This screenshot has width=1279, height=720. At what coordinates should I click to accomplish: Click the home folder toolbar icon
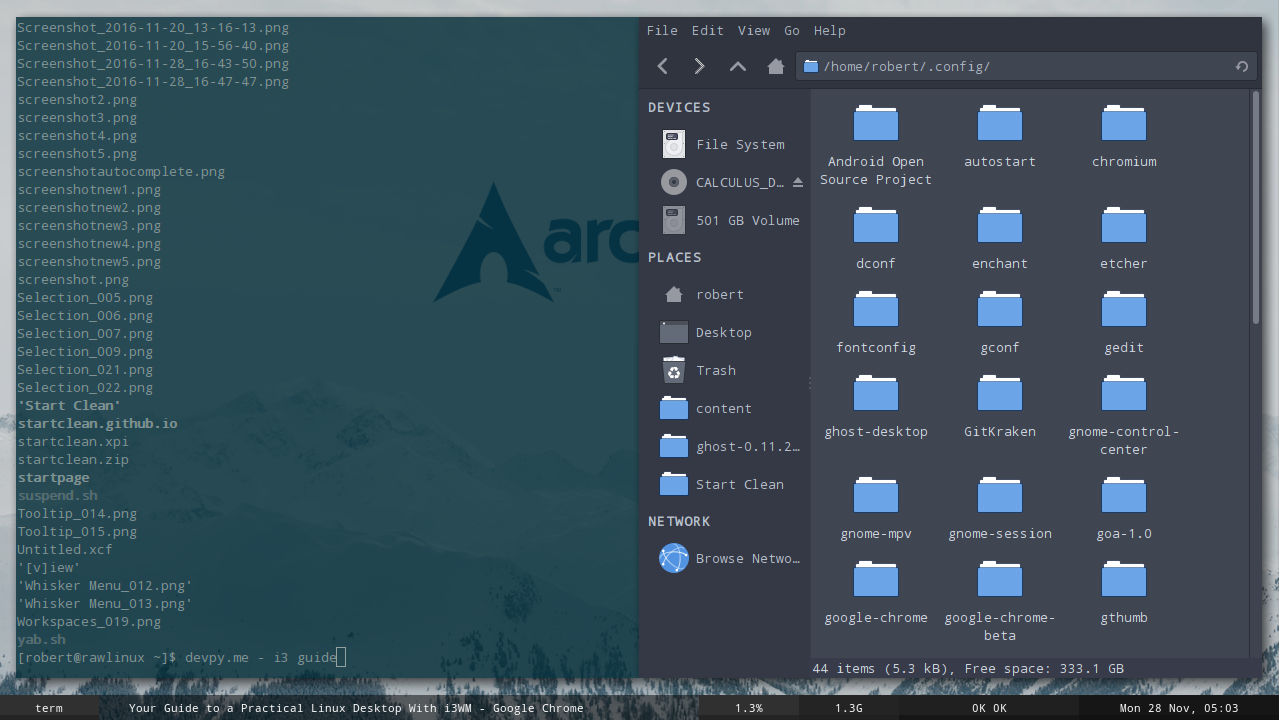[x=775, y=66]
